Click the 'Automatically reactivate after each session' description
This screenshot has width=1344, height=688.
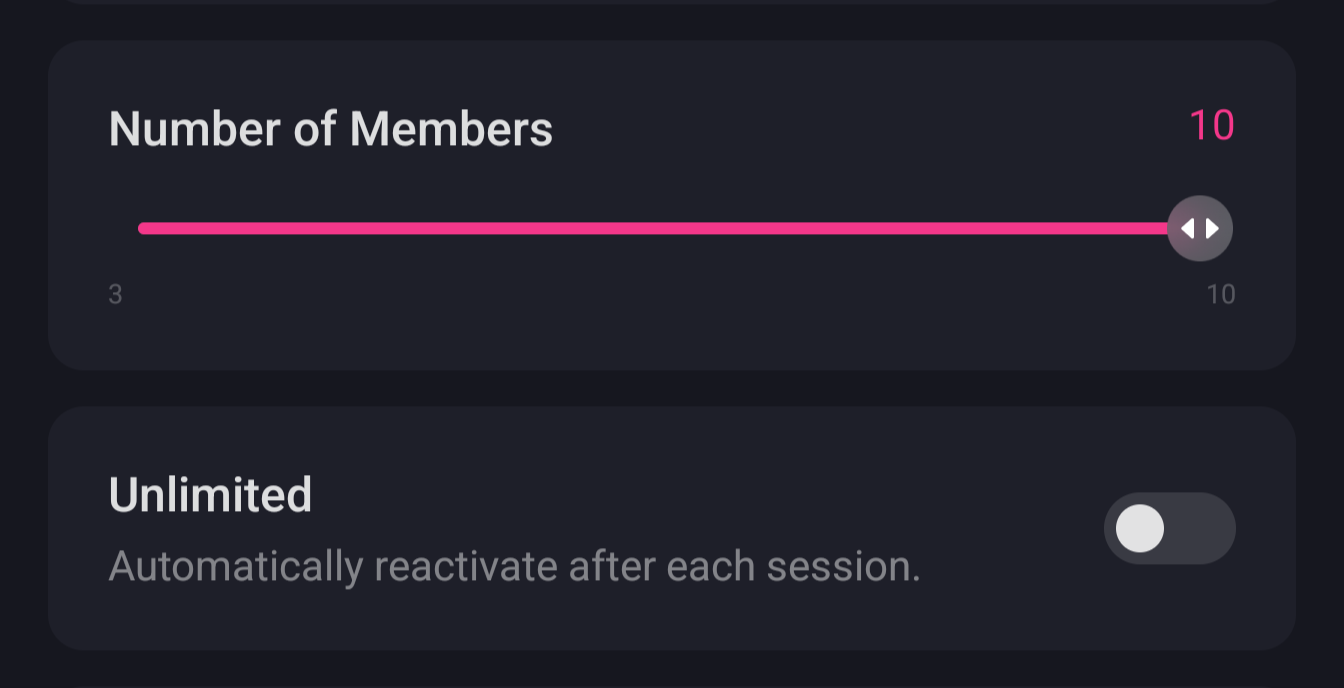pyautogui.click(x=514, y=566)
